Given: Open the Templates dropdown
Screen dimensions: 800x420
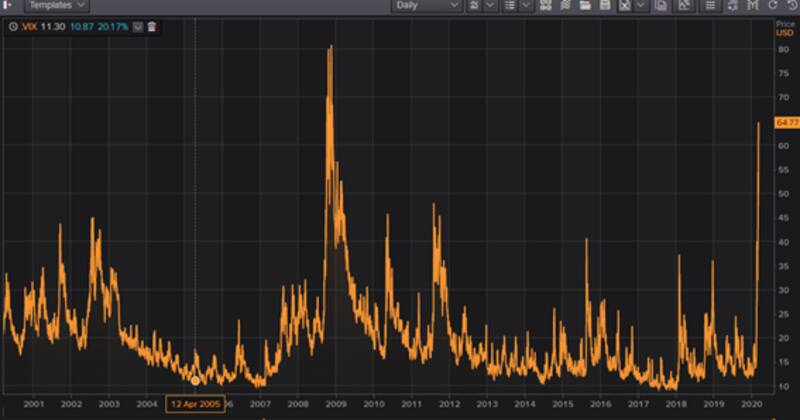Looking at the screenshot, I should [x=55, y=5].
